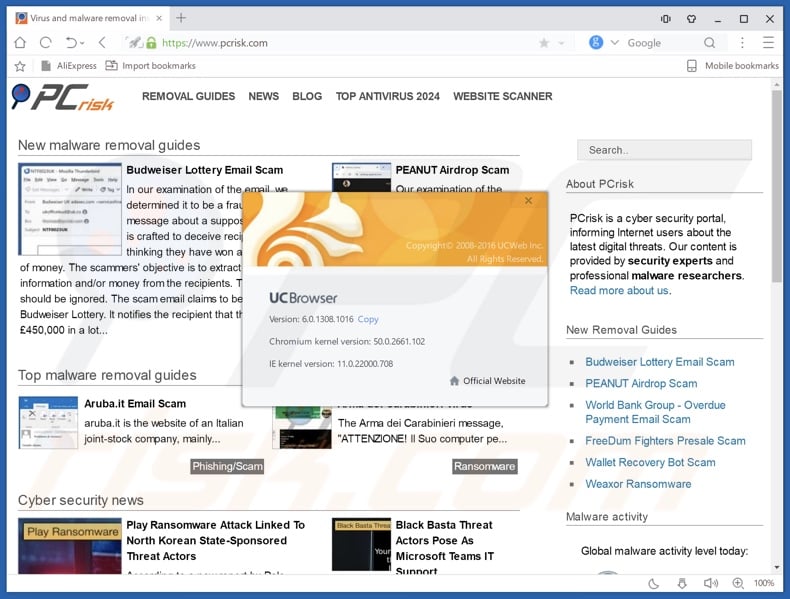Bookmark this page with the star icon
790x599 pixels.
(544, 43)
